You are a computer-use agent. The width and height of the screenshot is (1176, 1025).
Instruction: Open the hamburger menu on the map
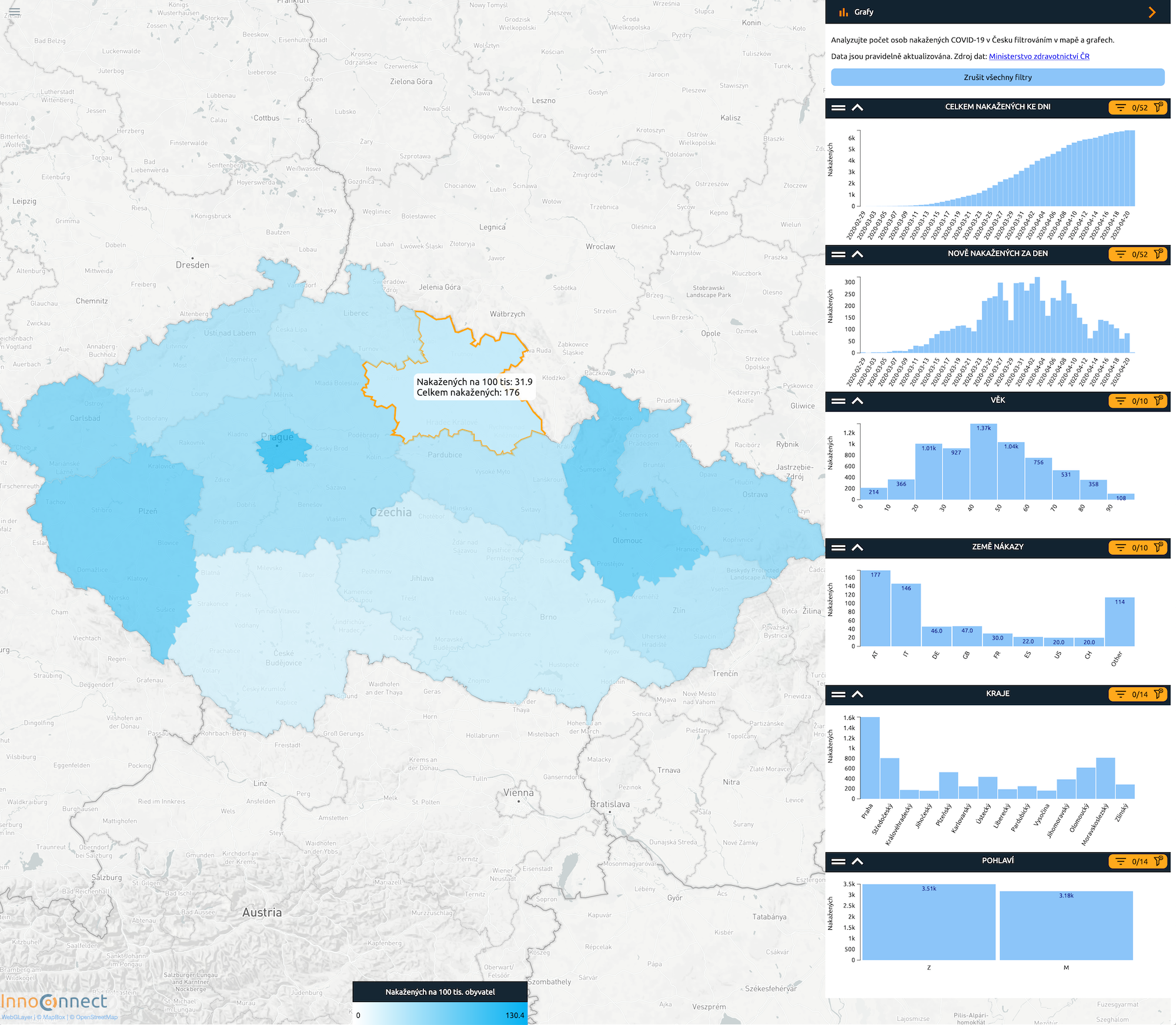point(14,11)
